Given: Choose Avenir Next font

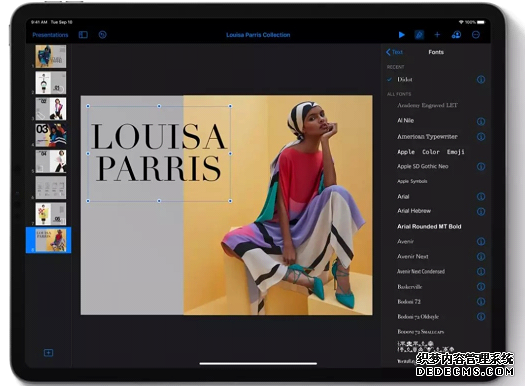Looking at the screenshot, I should click(x=412, y=256).
